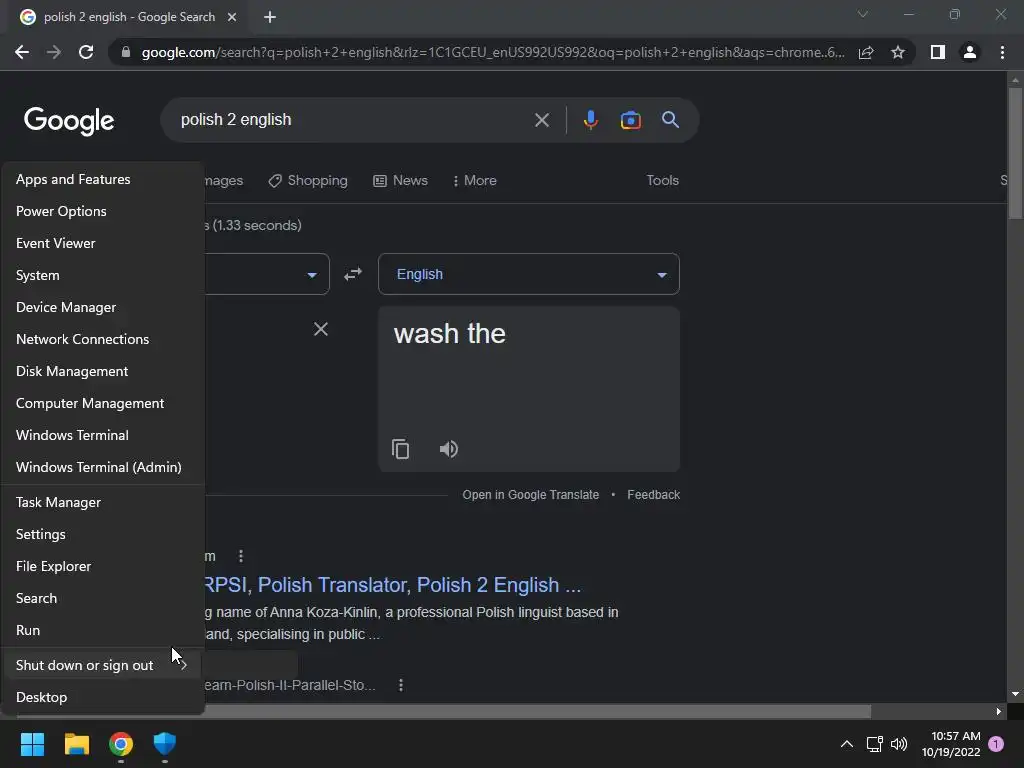Click the Chrome forward arrow
Image resolution: width=1024 pixels, height=768 pixels.
[x=54, y=52]
